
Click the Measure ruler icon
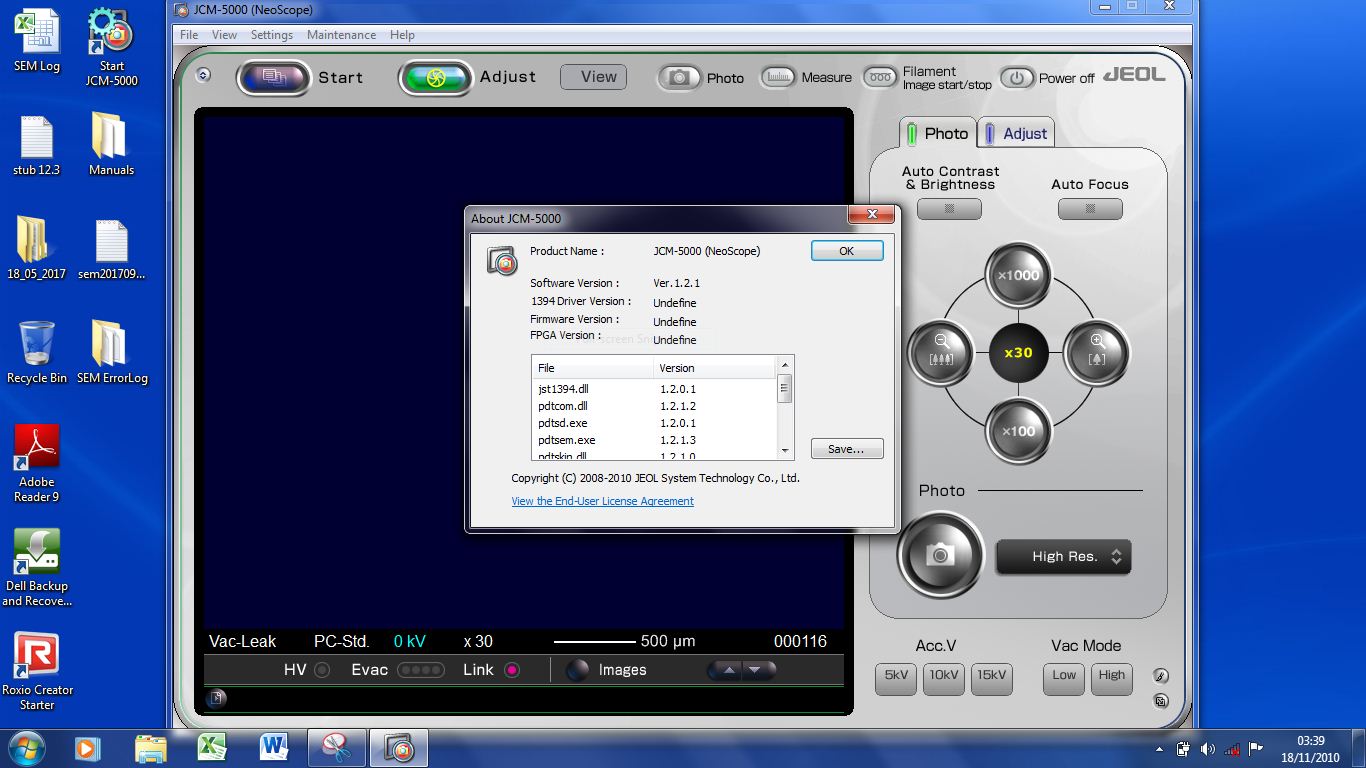pyautogui.click(x=778, y=76)
